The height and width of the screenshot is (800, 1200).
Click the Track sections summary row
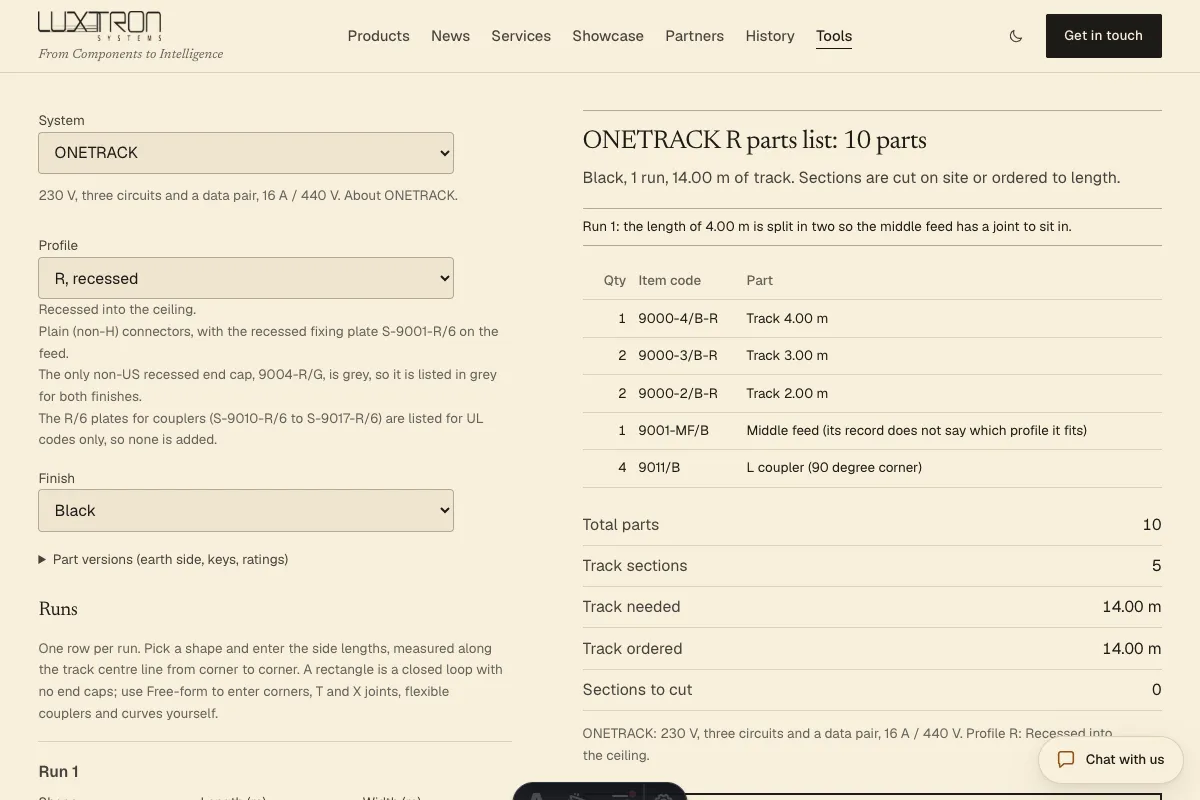coord(872,566)
